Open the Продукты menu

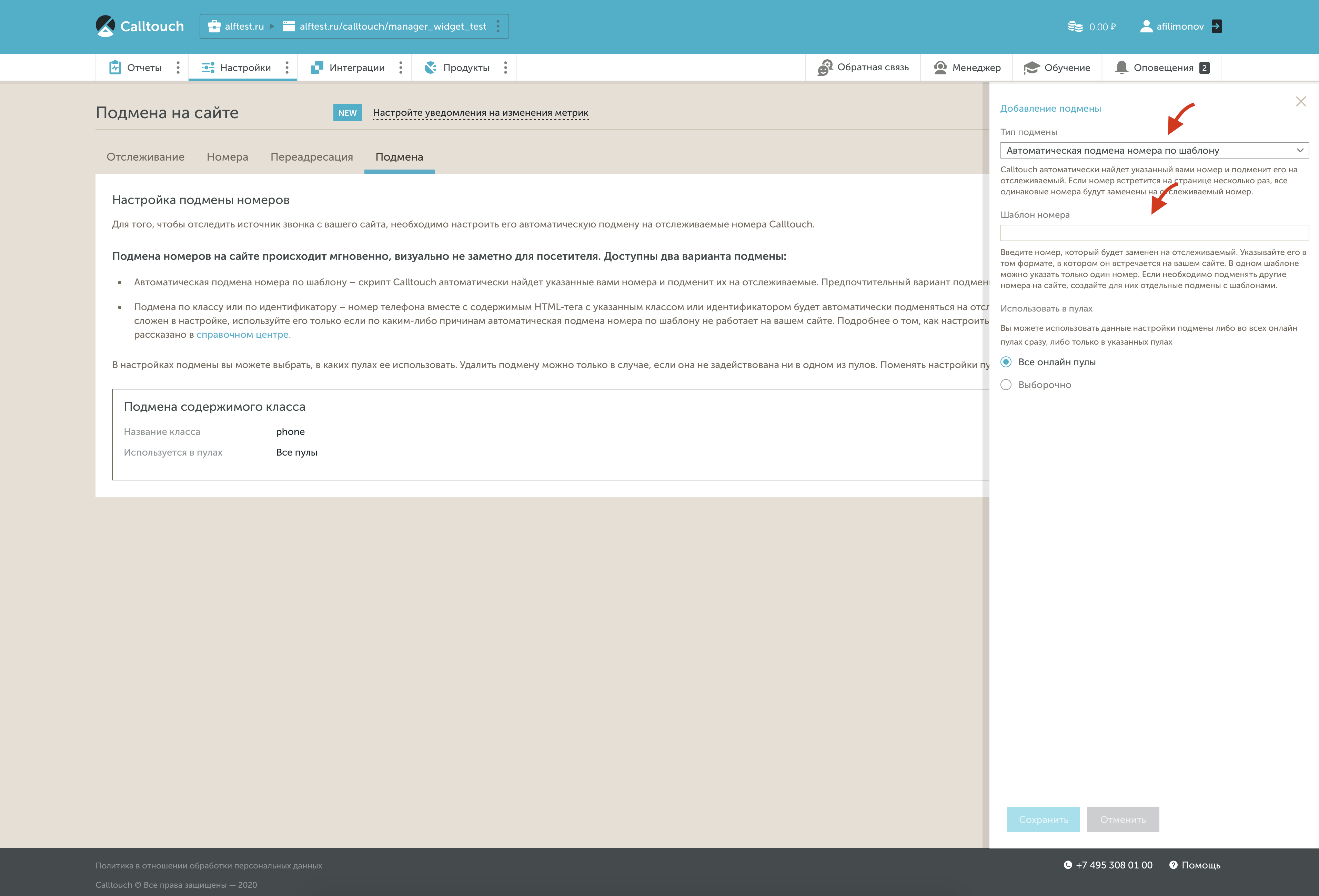[x=466, y=68]
